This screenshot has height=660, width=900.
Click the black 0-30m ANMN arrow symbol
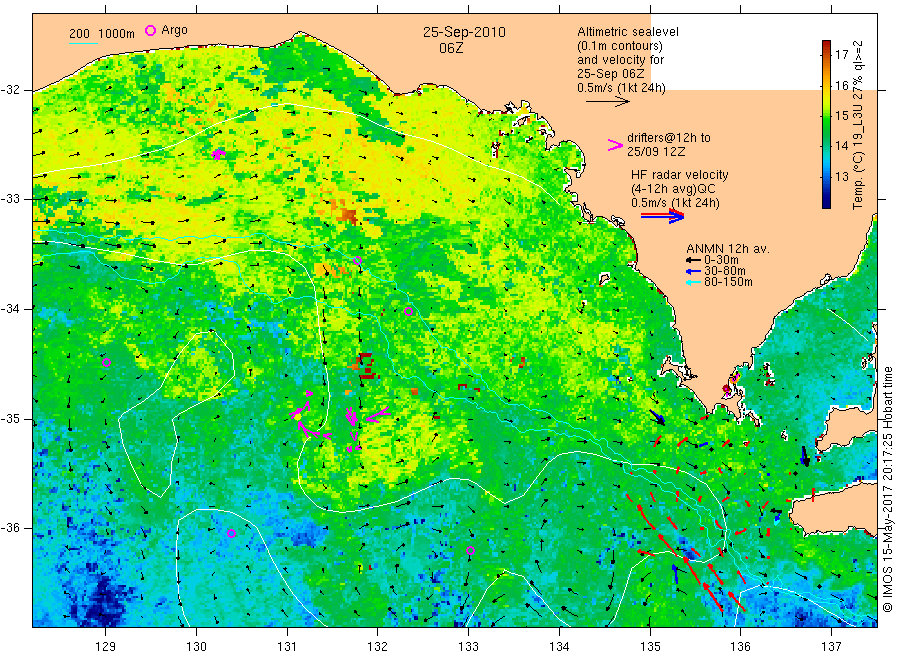693,261
